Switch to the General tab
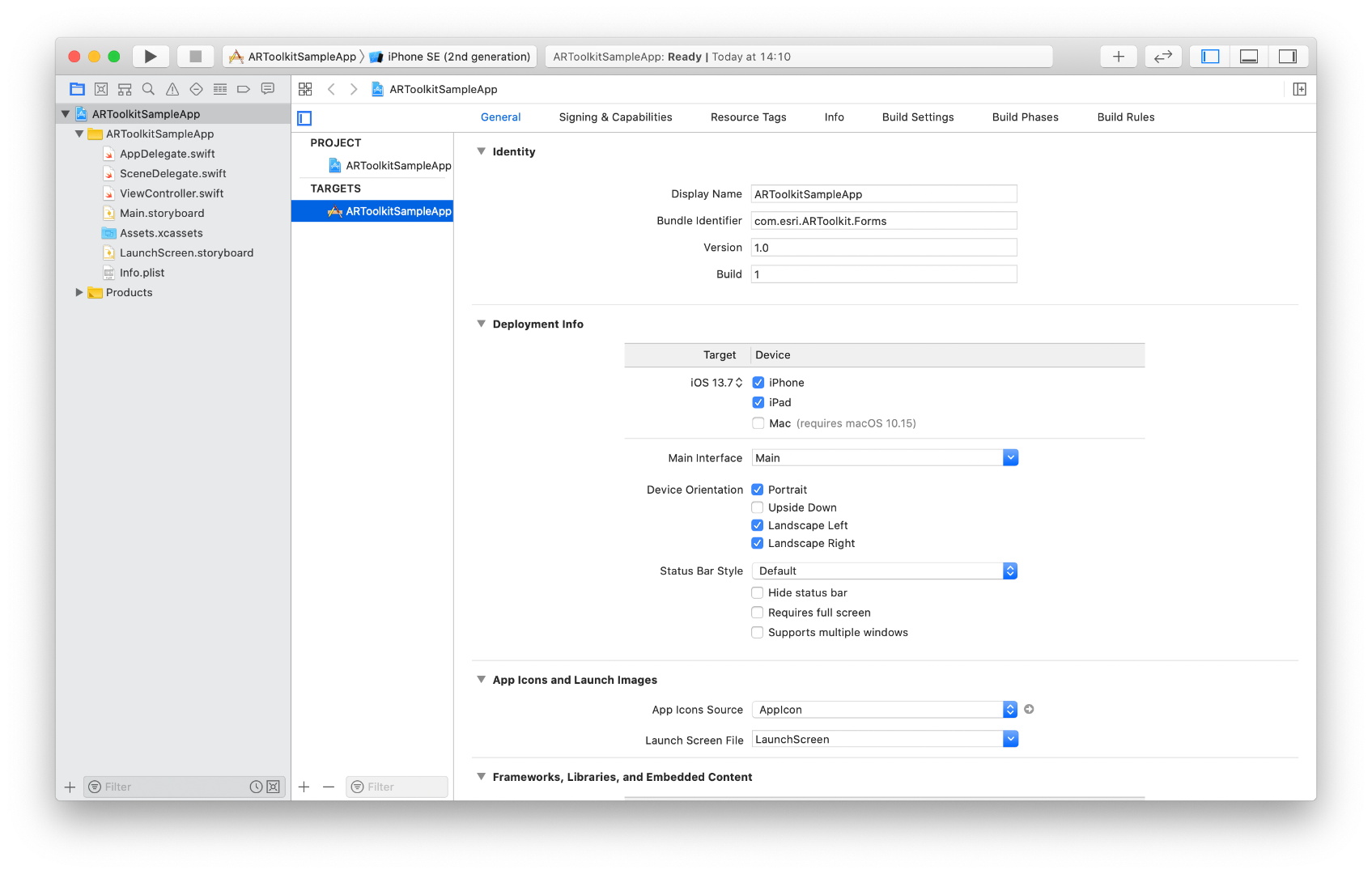Viewport: 1372px width, 874px height. [501, 117]
